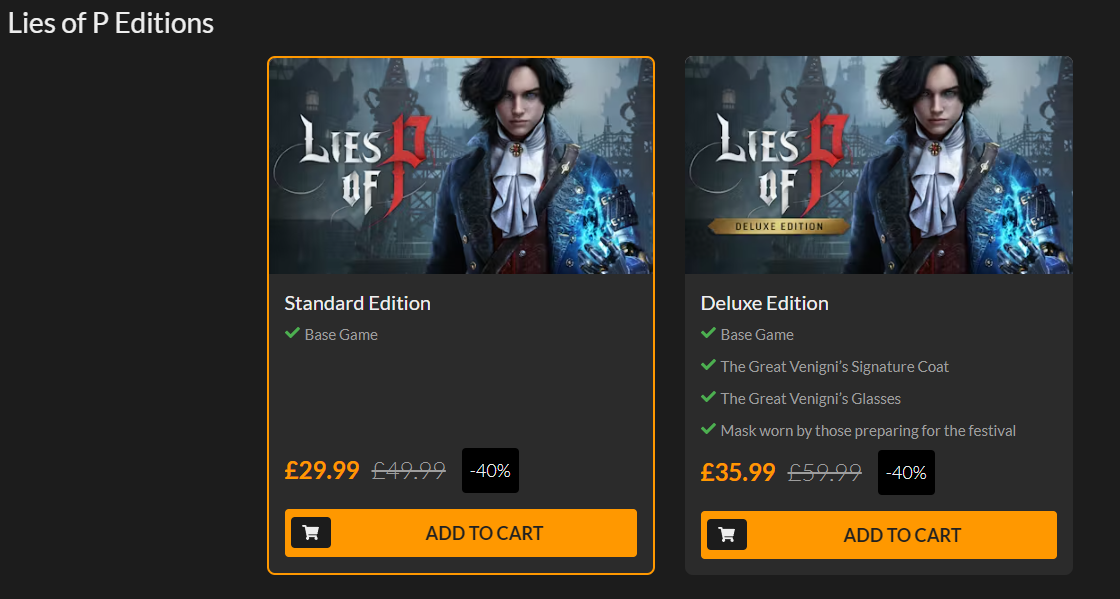1120x599 pixels.
Task: Click the checkmark next to Signature Coat
Action: tap(708, 366)
